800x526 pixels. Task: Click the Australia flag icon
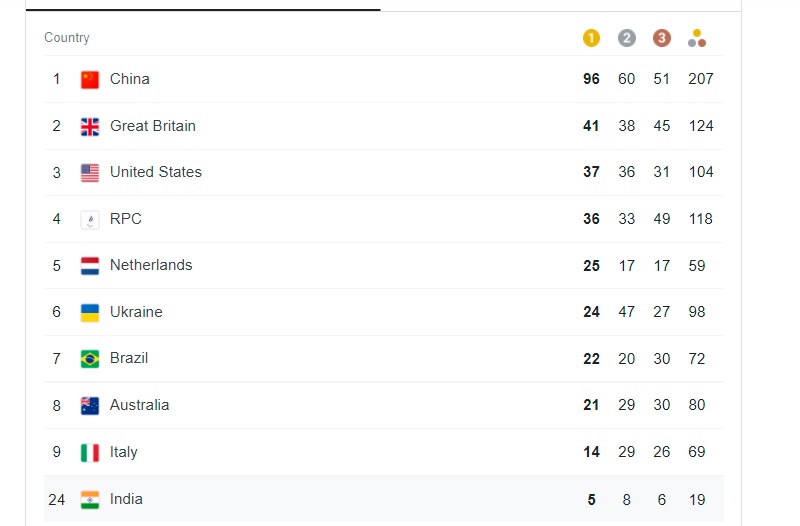click(x=90, y=405)
